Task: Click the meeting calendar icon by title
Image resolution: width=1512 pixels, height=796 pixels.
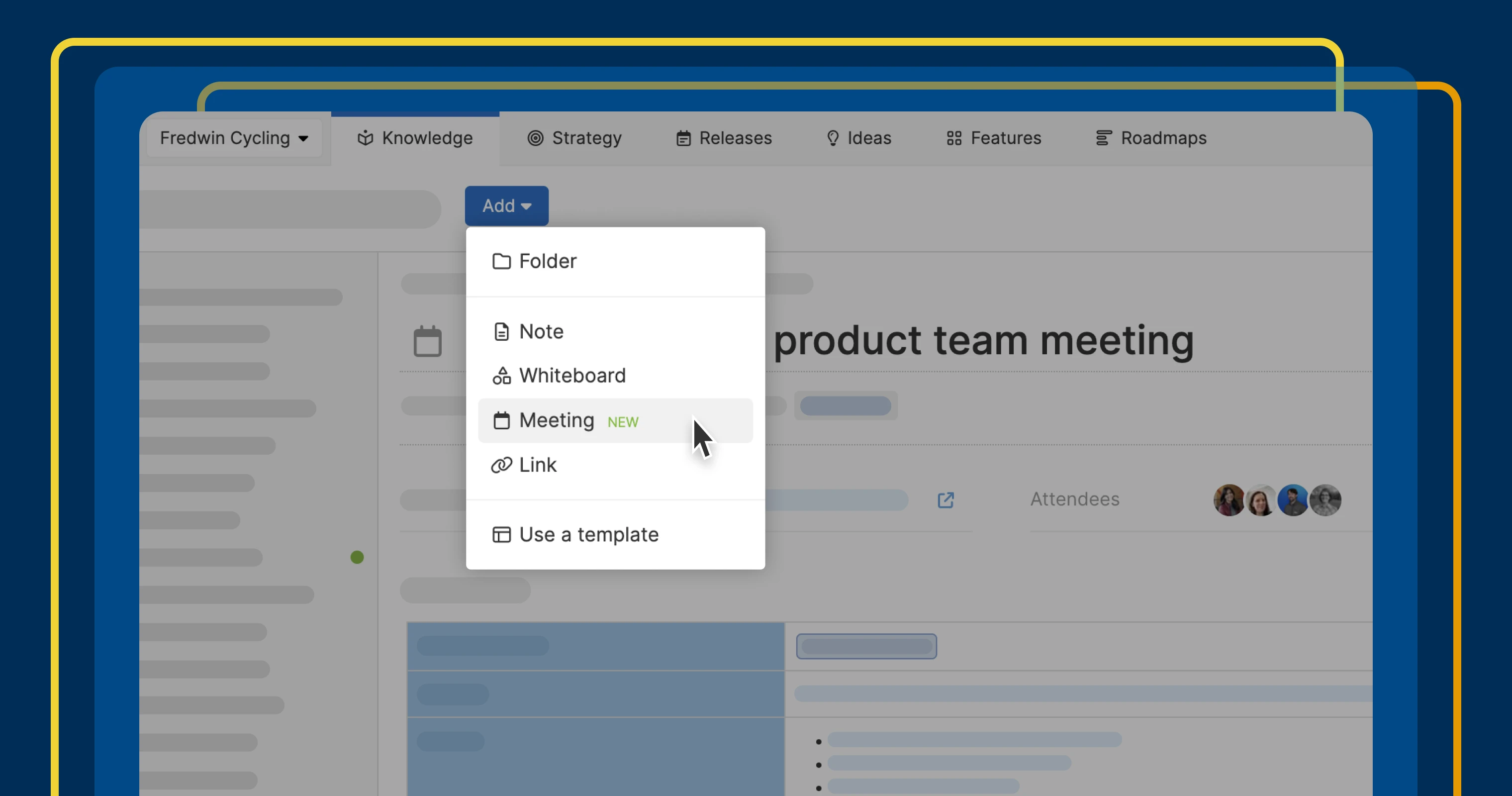Action: click(427, 342)
